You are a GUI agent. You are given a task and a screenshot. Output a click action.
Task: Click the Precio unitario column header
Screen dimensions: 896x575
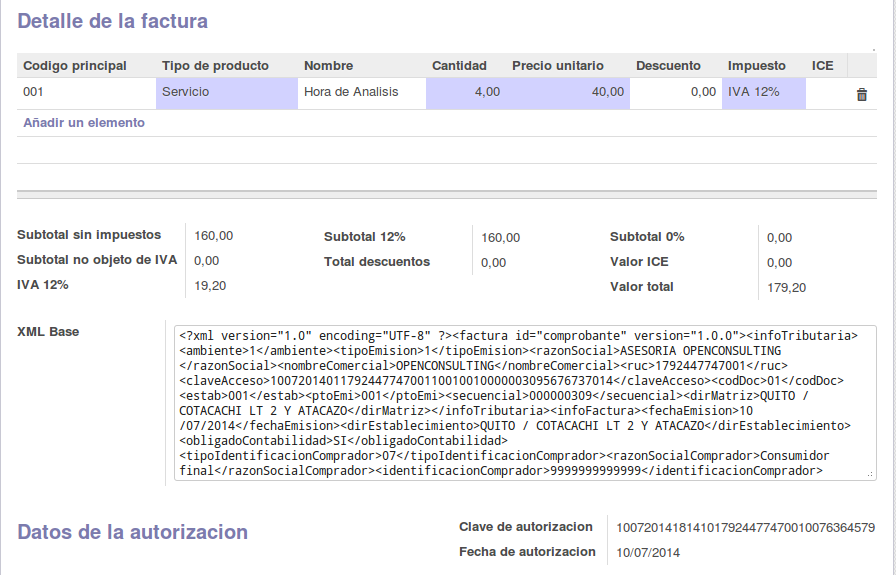tap(558, 66)
